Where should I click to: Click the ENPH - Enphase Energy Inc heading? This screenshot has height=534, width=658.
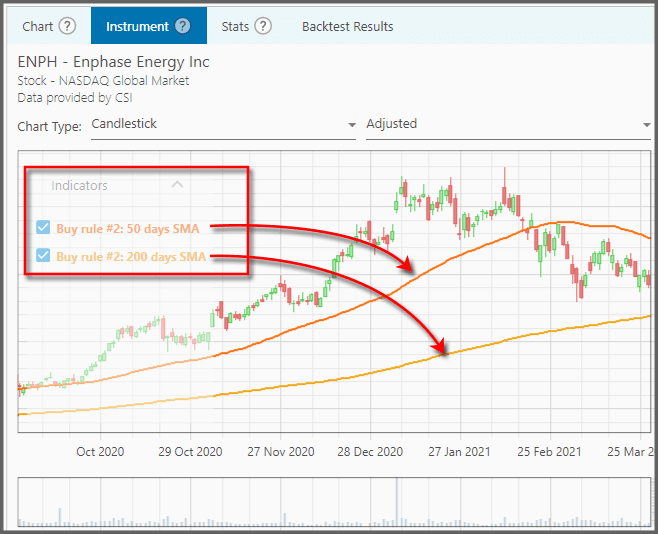(113, 62)
